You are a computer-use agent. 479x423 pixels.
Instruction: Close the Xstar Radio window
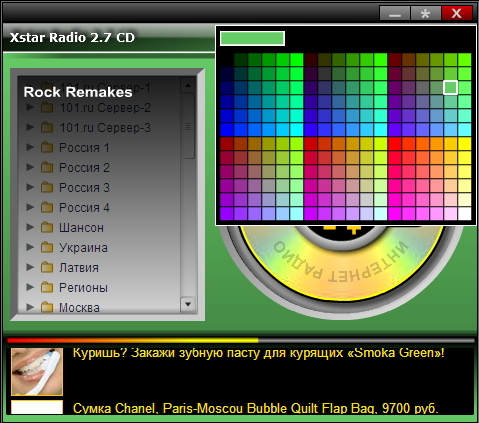(x=457, y=13)
